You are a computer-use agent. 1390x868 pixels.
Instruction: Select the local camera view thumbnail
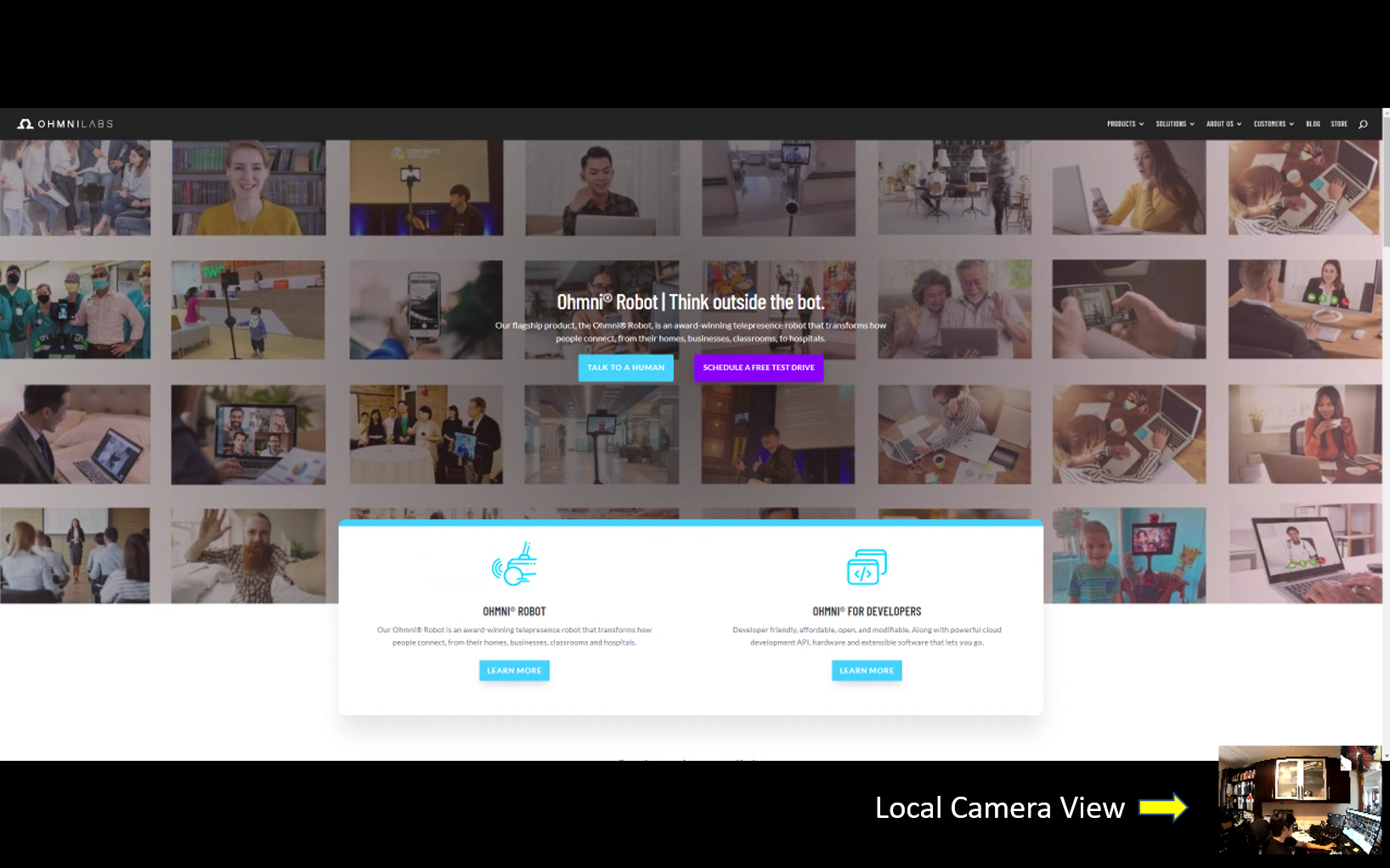coord(1299,799)
